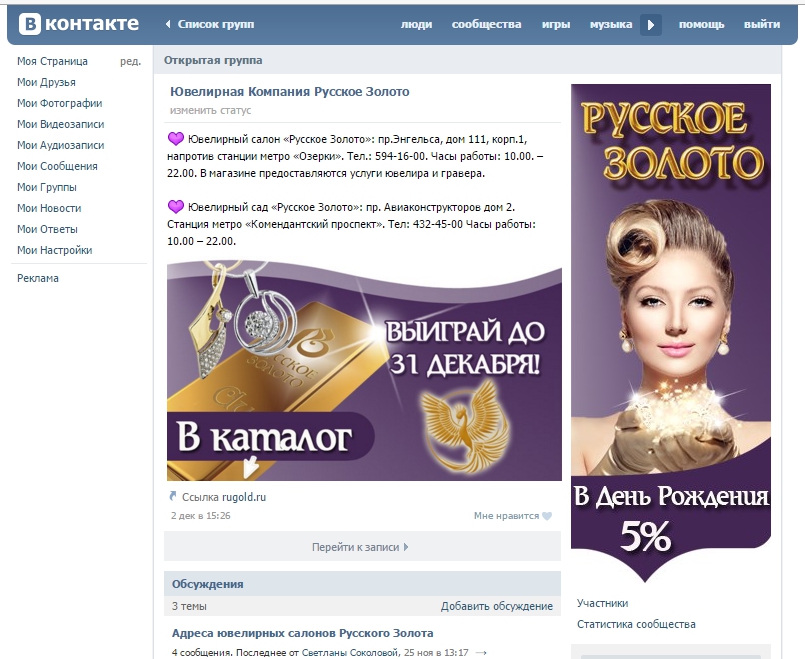Viewport: 805px width, 659px height.
Task: Click the music play button in header
Action: tap(650, 25)
